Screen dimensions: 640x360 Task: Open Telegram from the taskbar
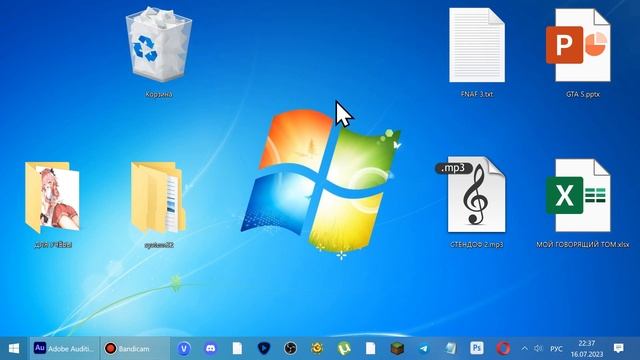click(x=424, y=349)
